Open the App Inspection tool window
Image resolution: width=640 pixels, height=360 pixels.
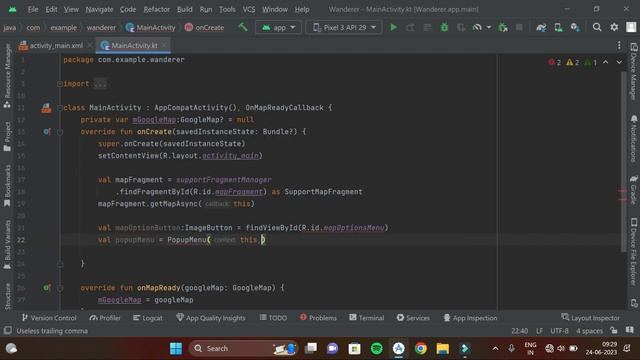470,318
